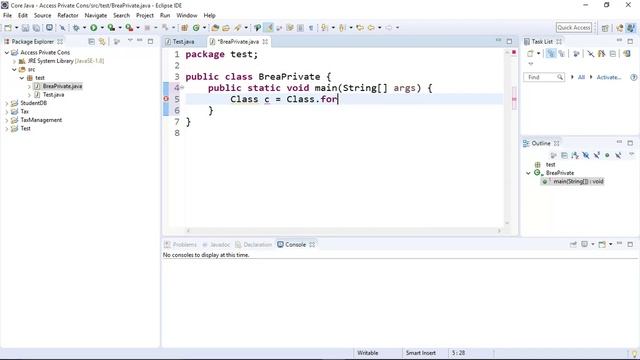This screenshot has width=640, height=360.
Task: Open dropdown beside Debug bug icon
Action: 84,28
